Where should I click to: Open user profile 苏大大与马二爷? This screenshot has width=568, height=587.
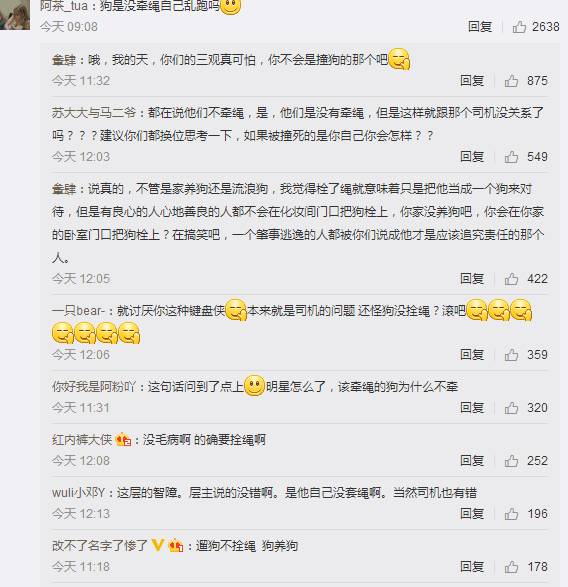point(94,113)
